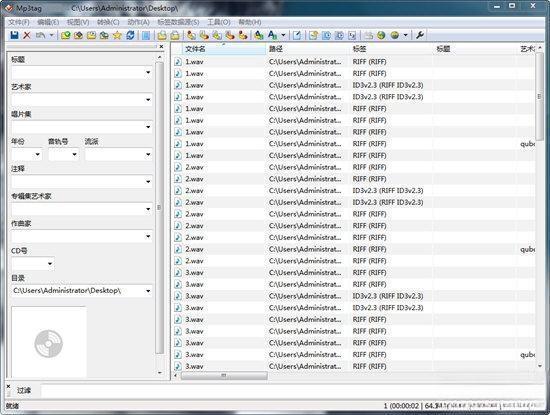Click the blue Refresh arrows icon
550x415 pixels.
(x=130, y=35)
